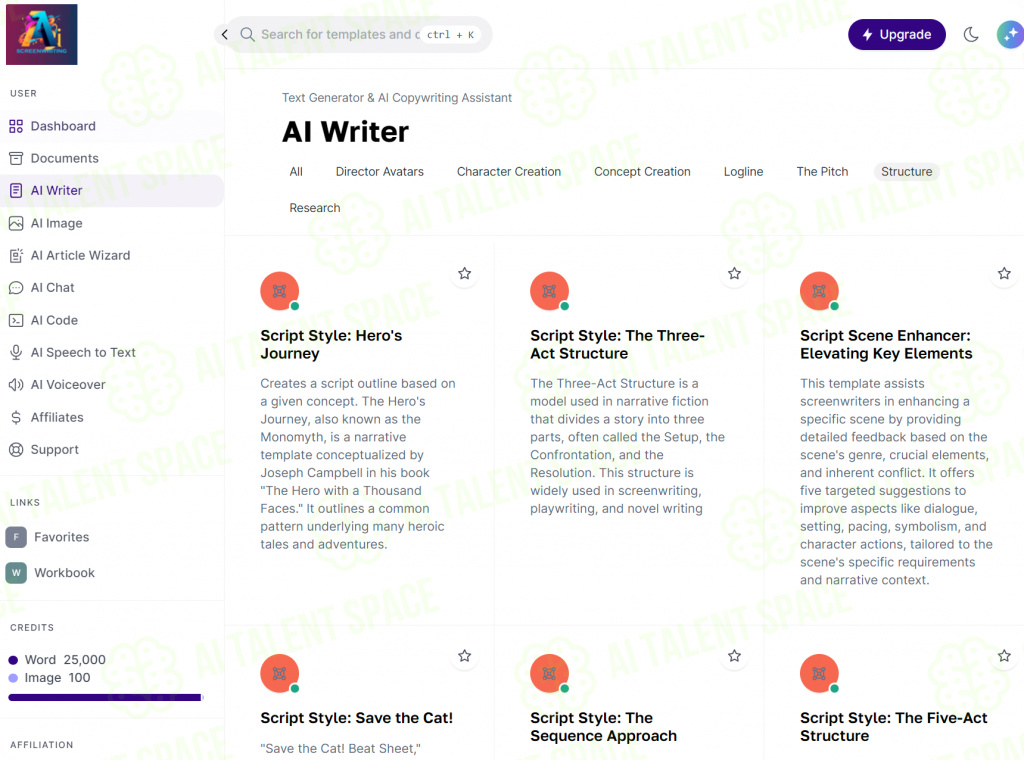Screen dimensions: 1024x760
Task: Open AI Image in sidebar
Action: [57, 223]
